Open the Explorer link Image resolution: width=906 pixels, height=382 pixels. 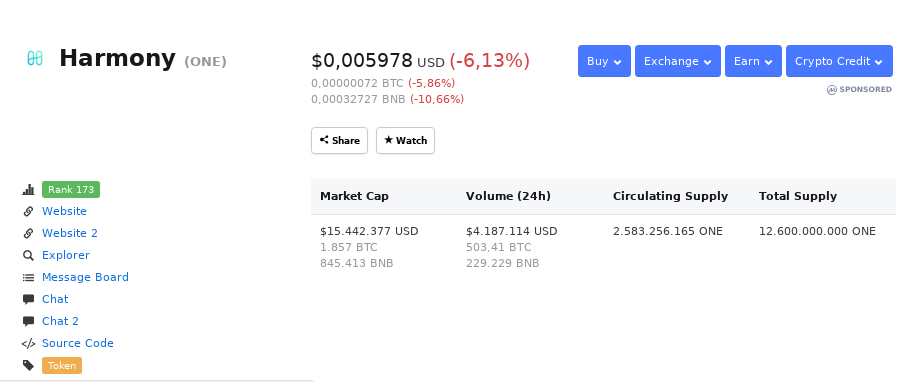(66, 255)
